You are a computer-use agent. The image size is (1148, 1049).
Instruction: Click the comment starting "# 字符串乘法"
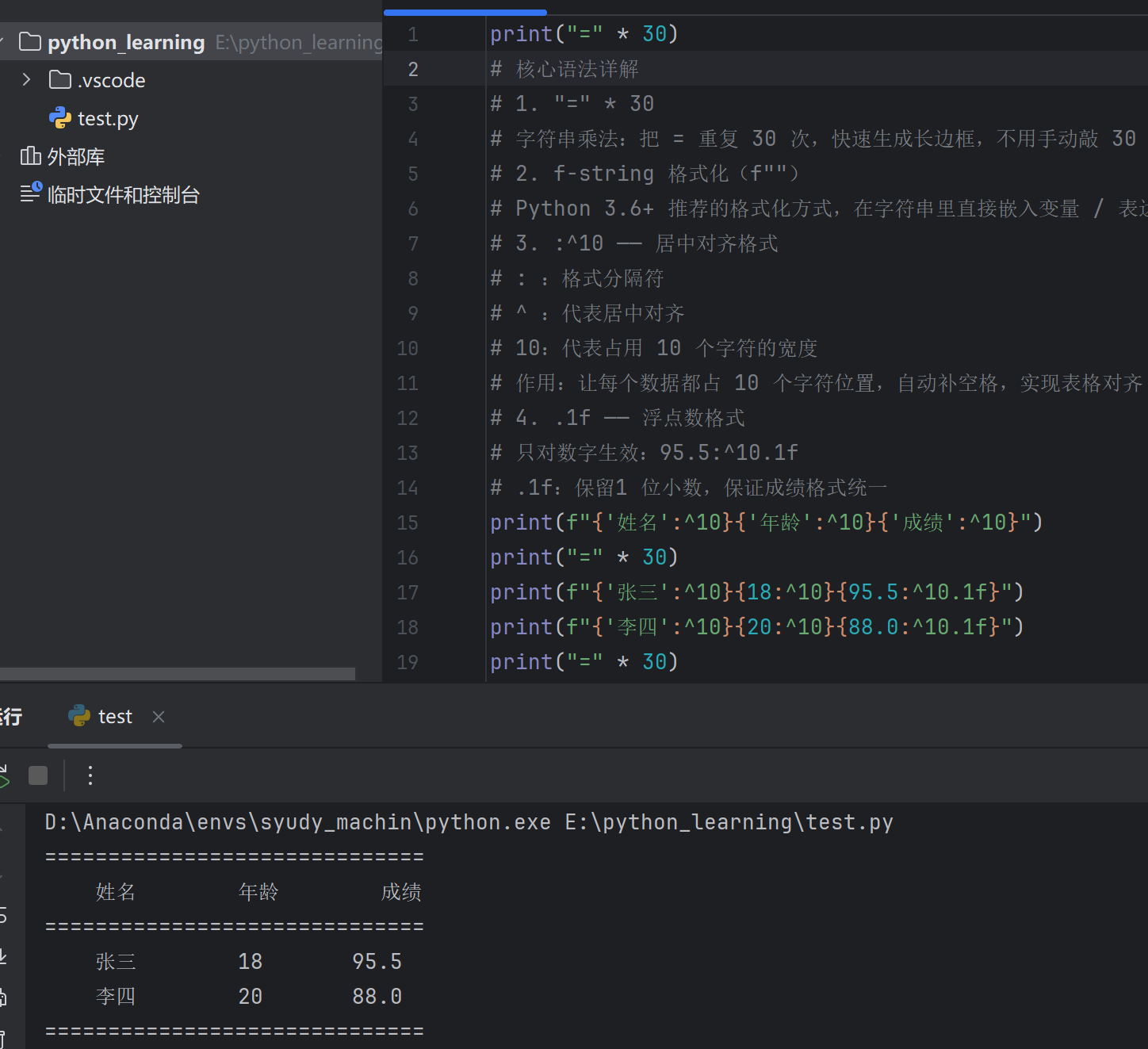tap(813, 139)
